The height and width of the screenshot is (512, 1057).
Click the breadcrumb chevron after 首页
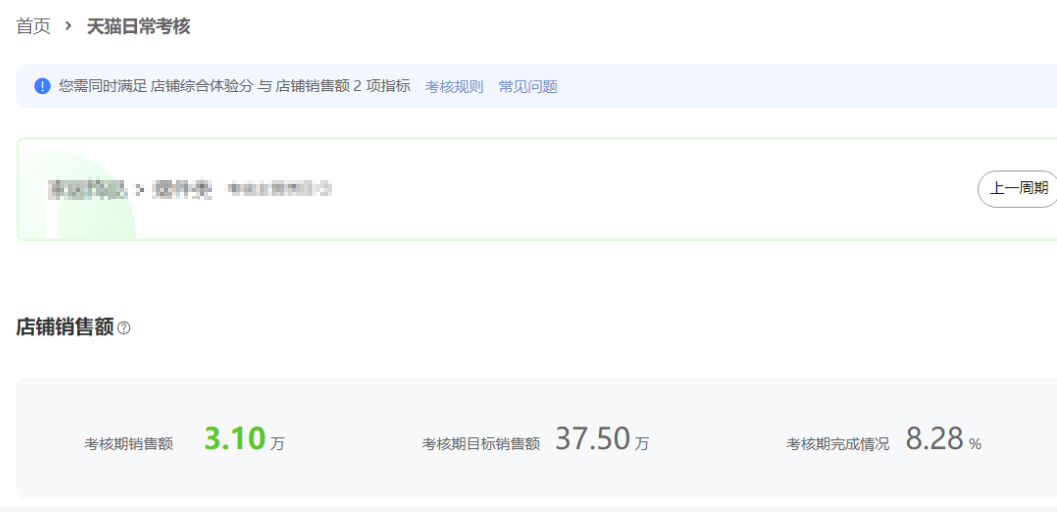point(68,26)
